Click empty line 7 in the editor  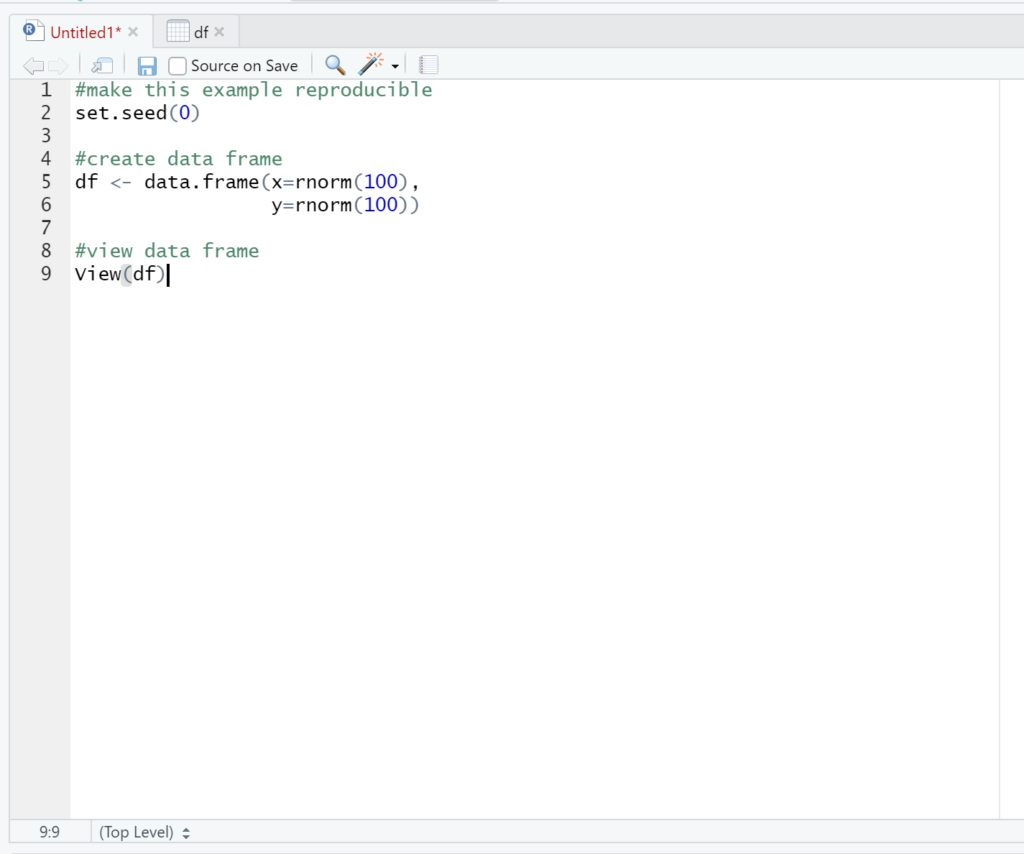click(x=534, y=228)
